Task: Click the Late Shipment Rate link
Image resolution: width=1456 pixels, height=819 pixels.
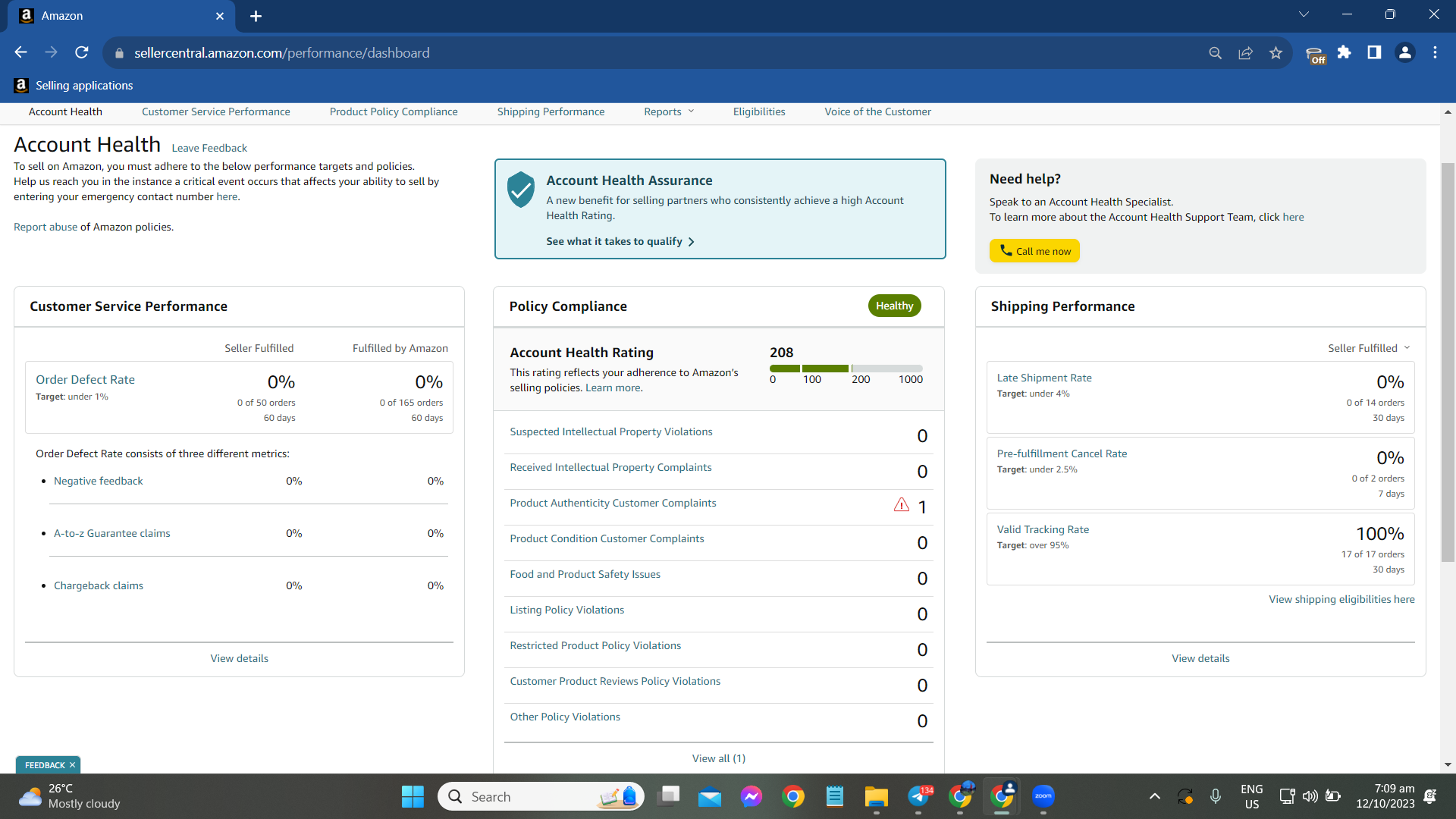Action: point(1044,378)
